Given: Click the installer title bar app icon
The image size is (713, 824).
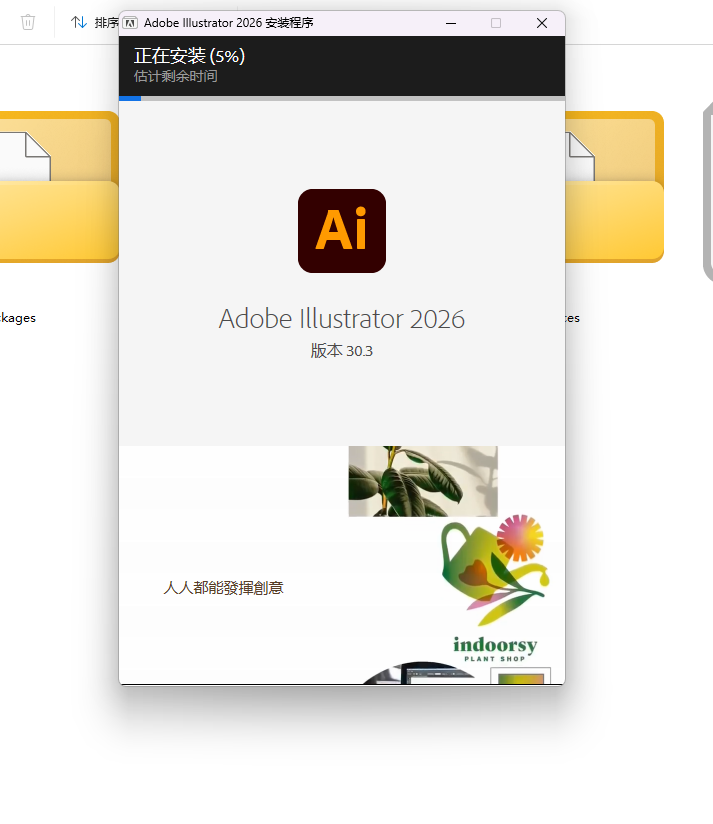Looking at the screenshot, I should point(130,23).
